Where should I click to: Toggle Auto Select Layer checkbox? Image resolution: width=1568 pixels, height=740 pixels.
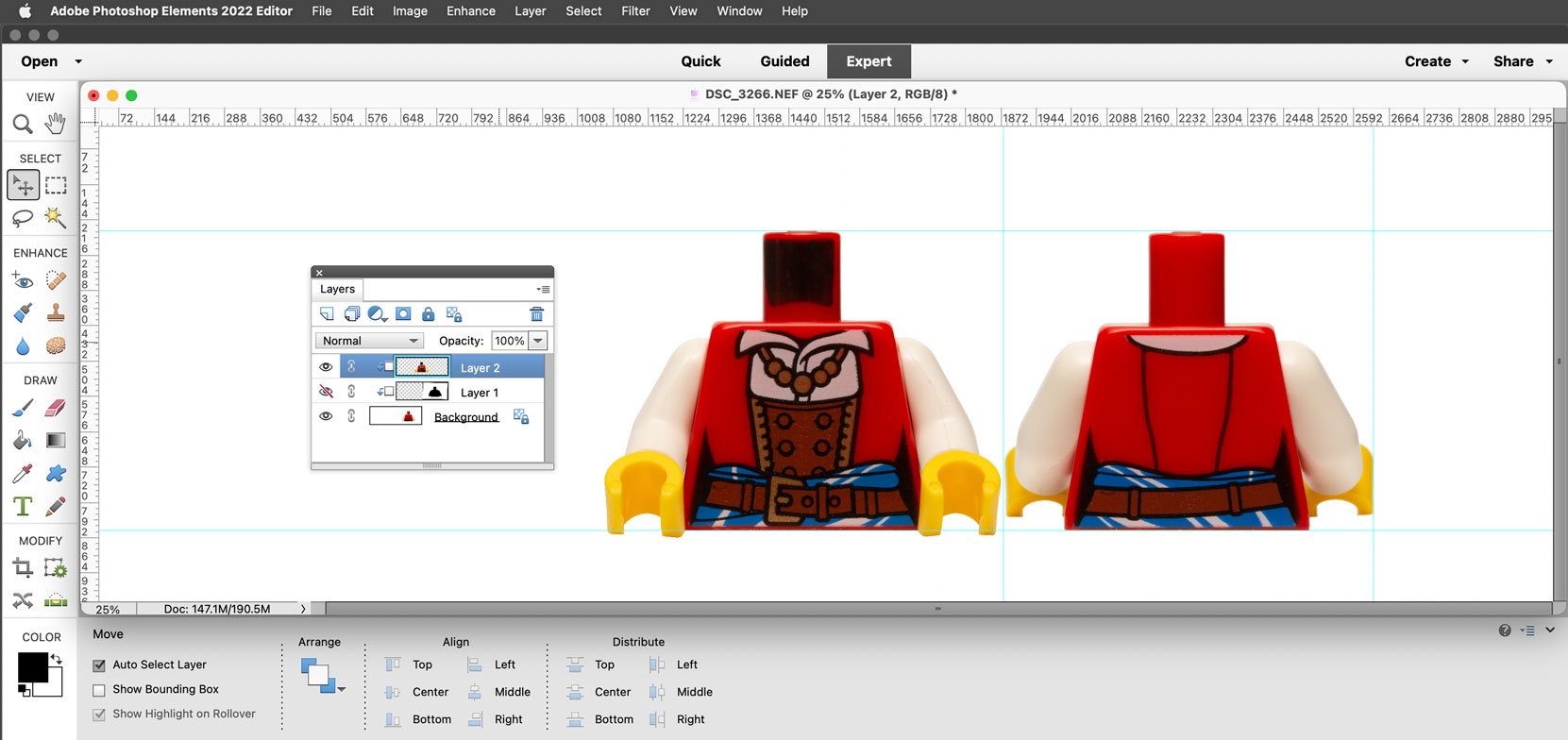pos(99,665)
